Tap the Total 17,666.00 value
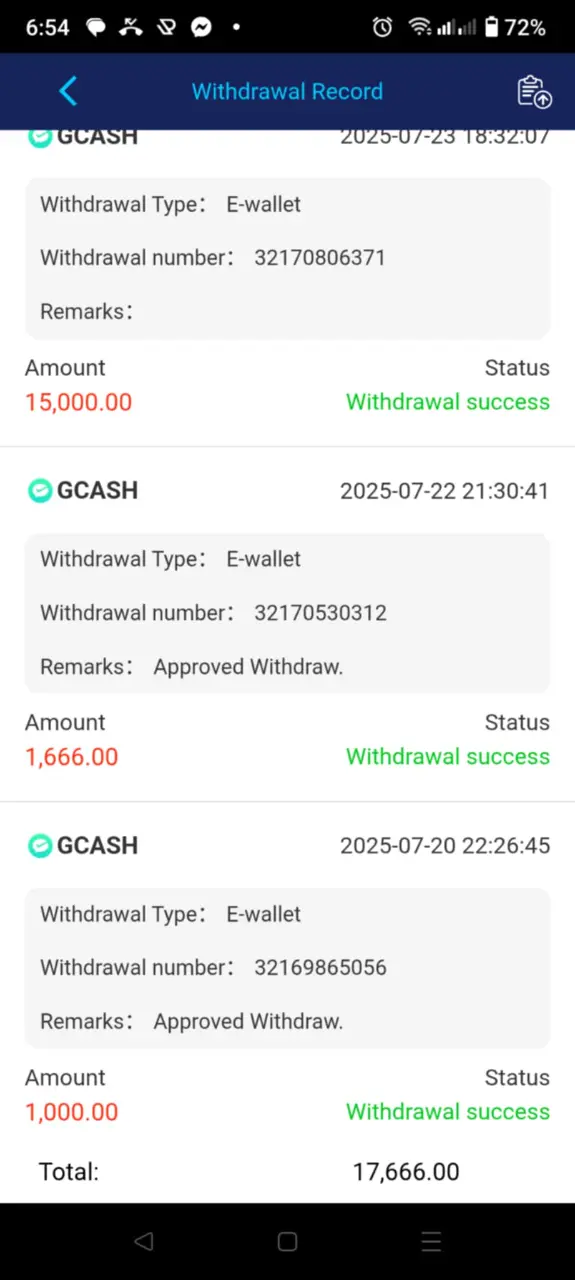 [x=406, y=1172]
